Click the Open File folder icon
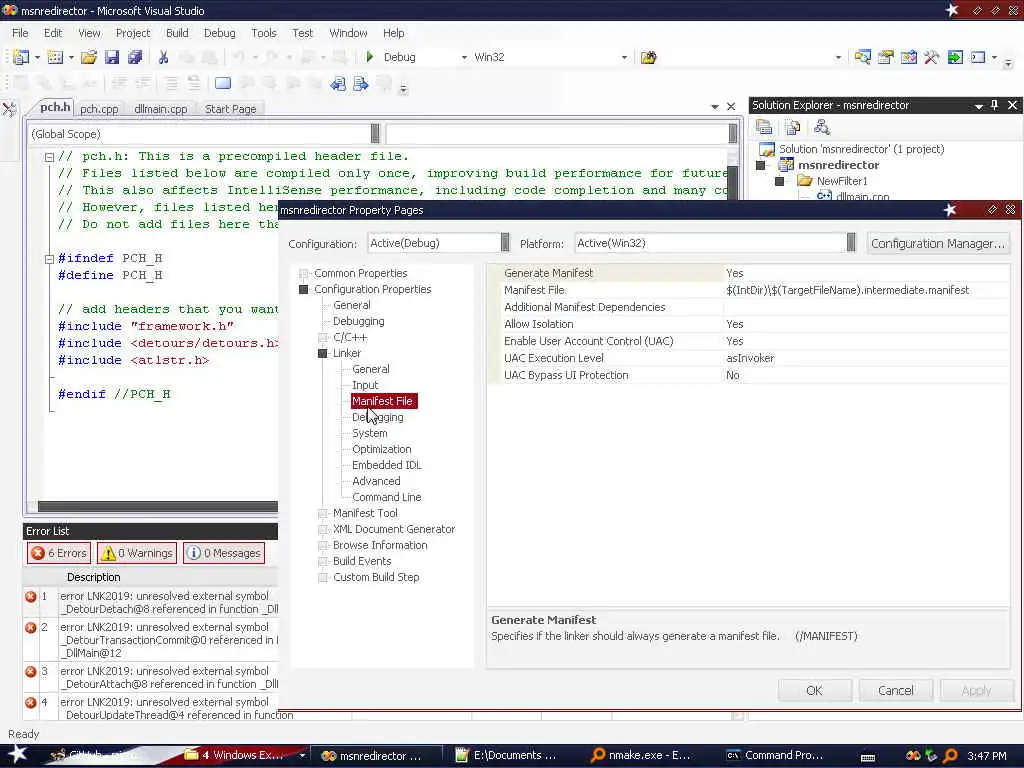The image size is (1024, 768). [x=89, y=57]
